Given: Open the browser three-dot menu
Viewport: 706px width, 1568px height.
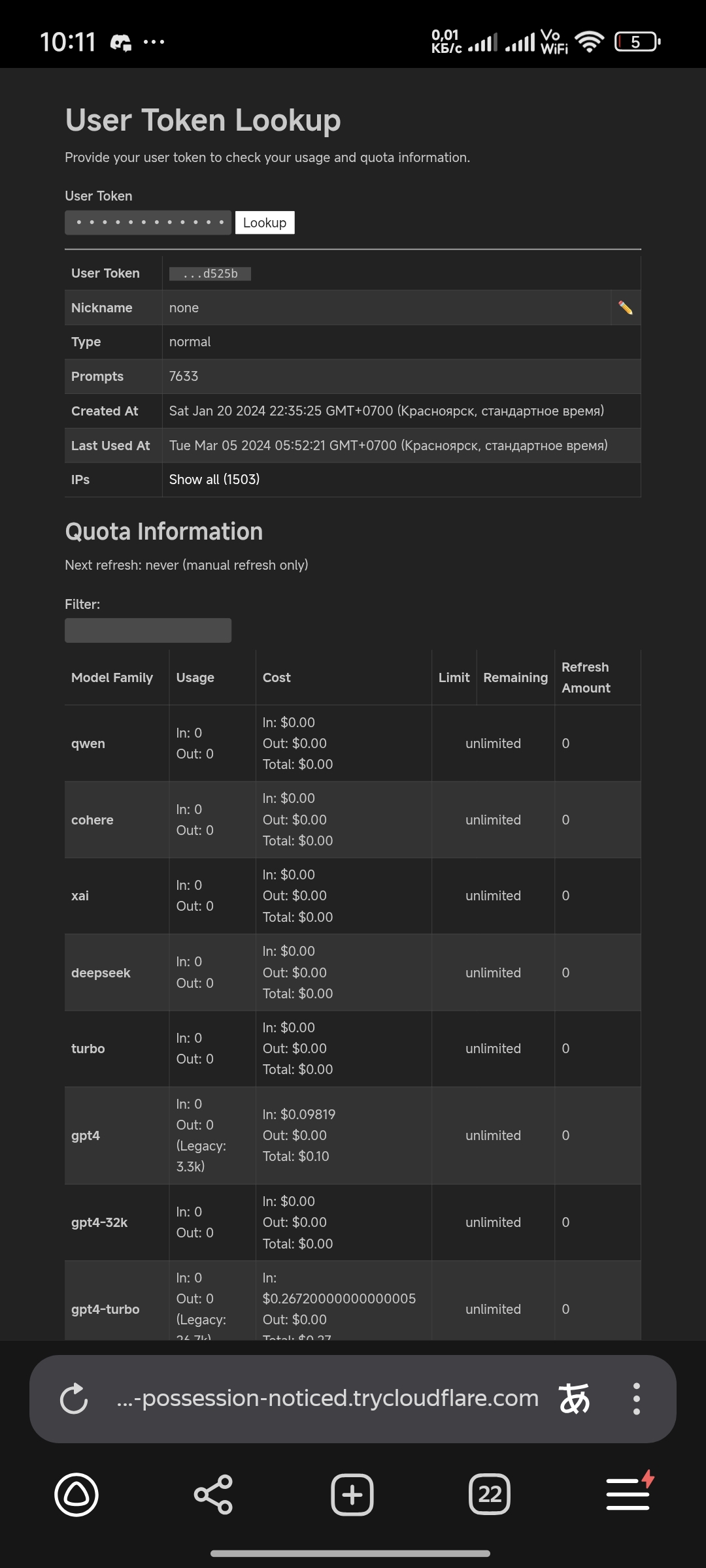Looking at the screenshot, I should click(x=636, y=1399).
